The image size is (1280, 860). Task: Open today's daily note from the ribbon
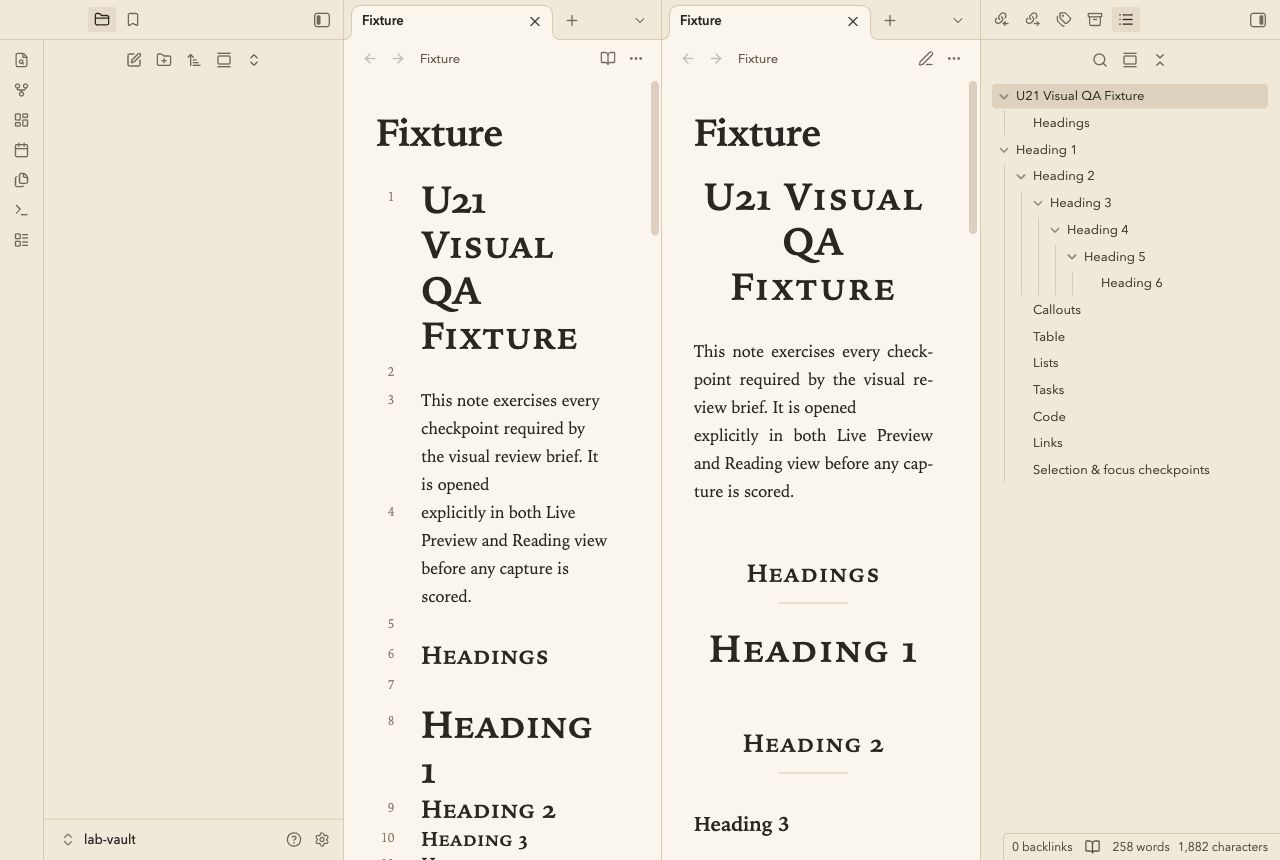22,150
